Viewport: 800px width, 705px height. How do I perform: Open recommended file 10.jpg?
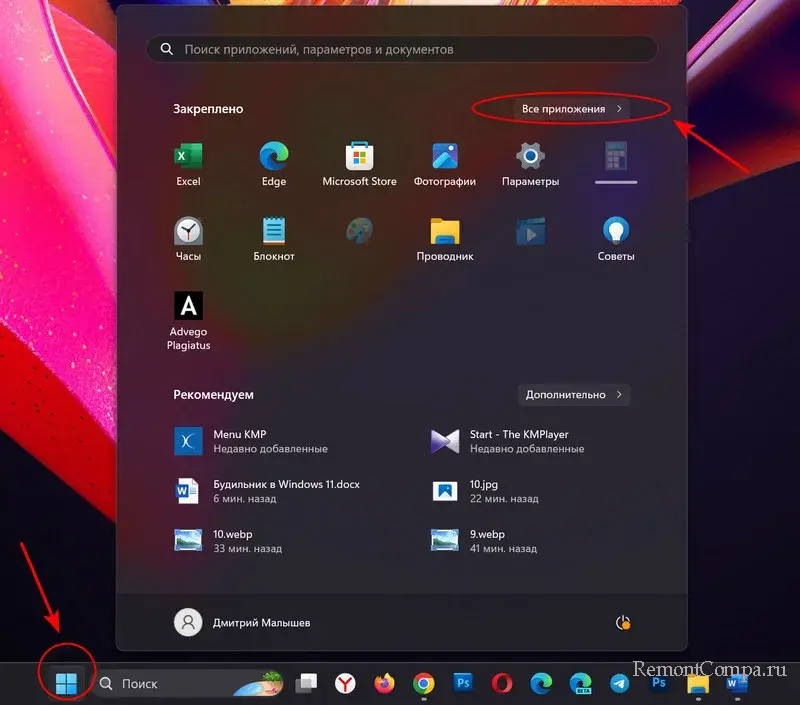click(x=485, y=491)
